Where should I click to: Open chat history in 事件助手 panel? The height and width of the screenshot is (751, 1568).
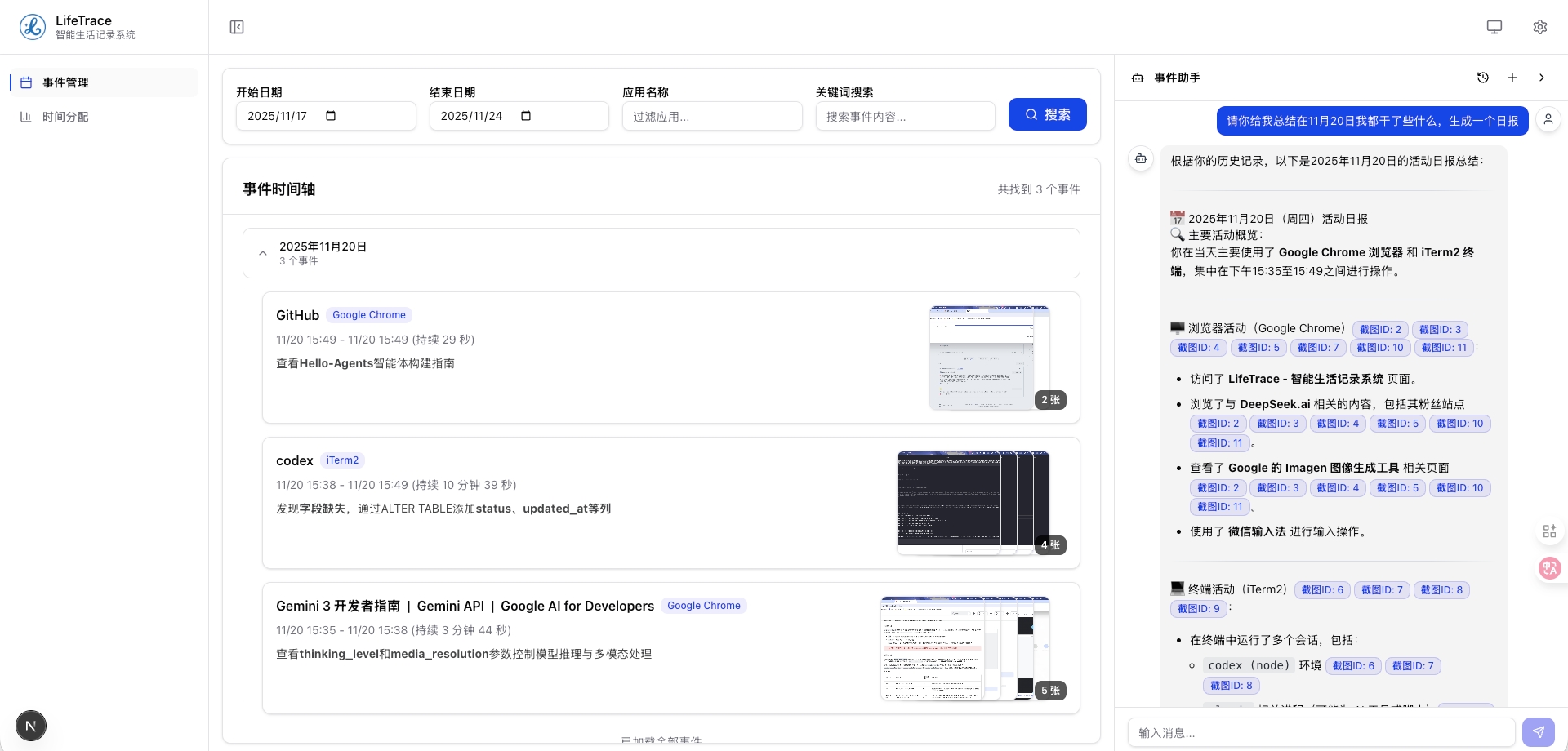[1482, 78]
